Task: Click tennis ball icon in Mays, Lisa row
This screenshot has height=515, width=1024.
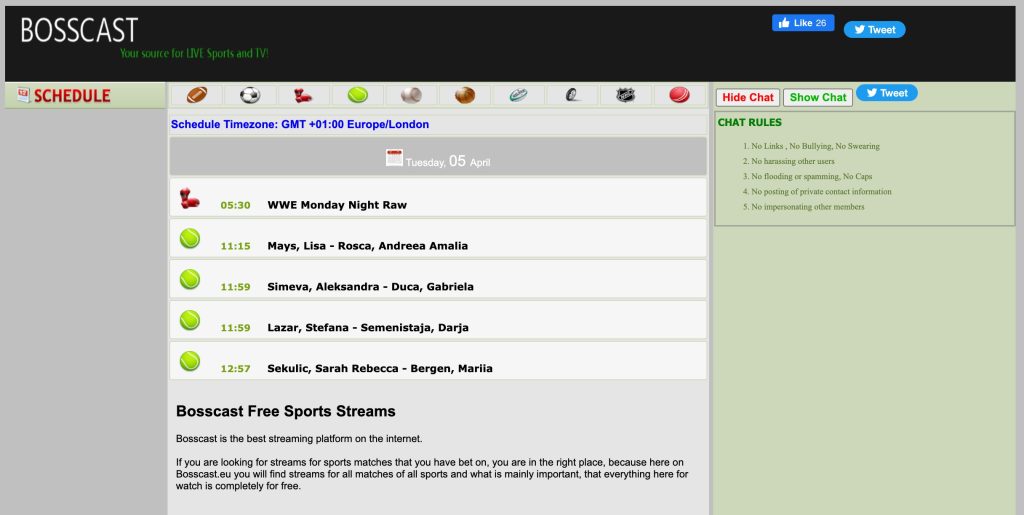Action: coord(190,238)
